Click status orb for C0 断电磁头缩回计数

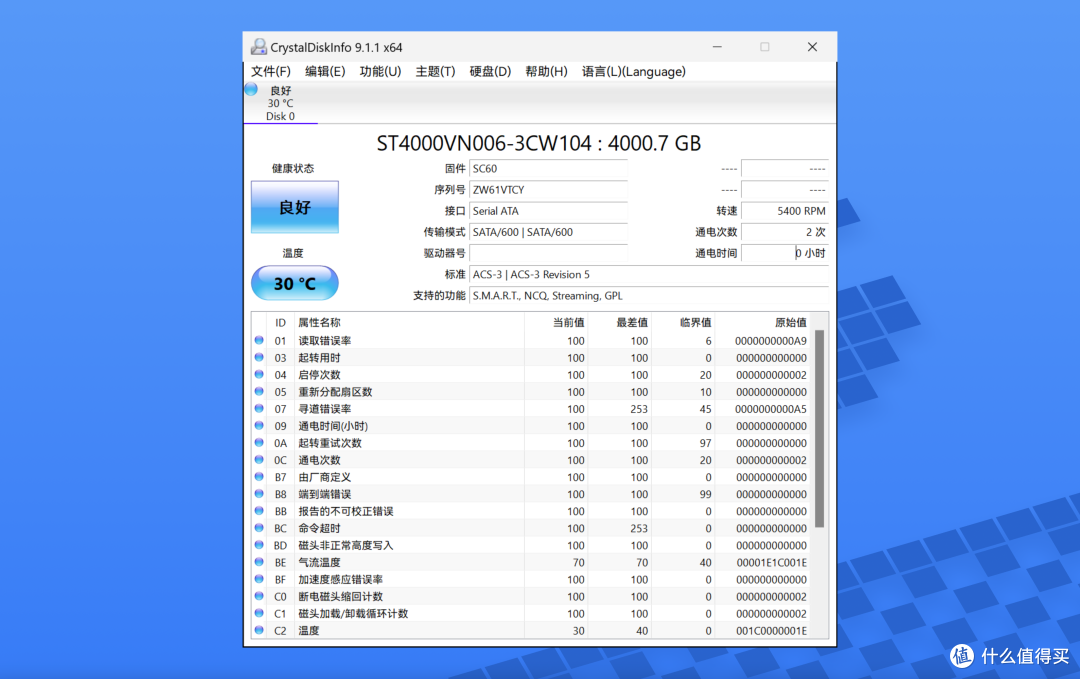[x=259, y=596]
